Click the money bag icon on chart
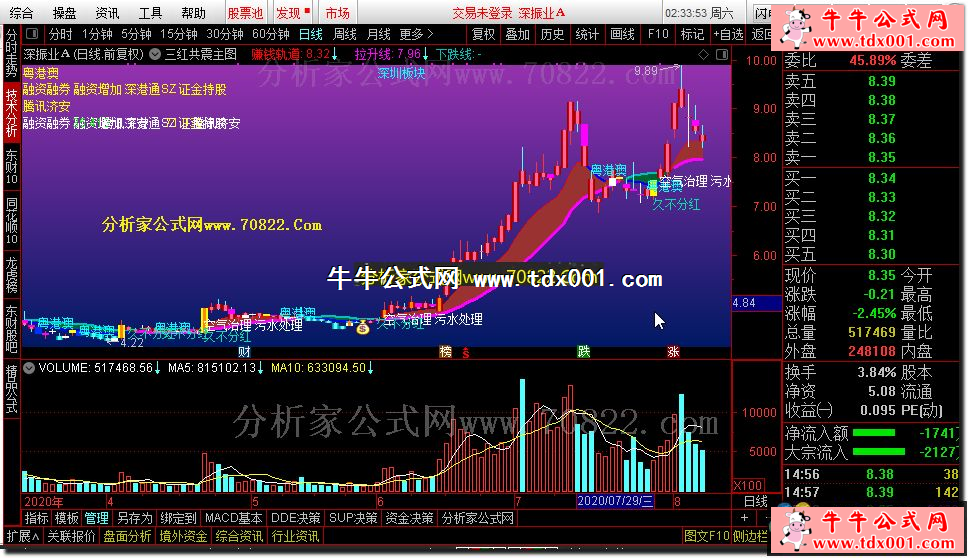This screenshot has height=558, width=969. click(363, 328)
